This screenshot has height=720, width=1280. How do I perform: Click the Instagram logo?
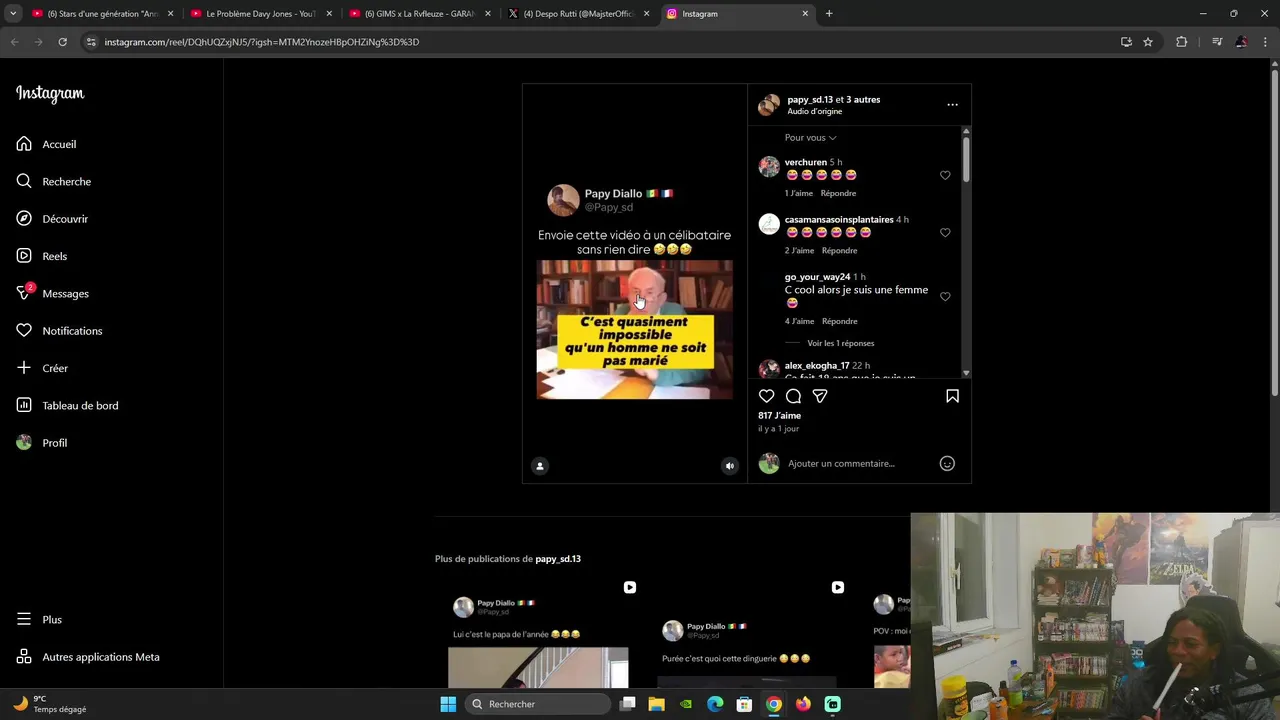coord(50,93)
